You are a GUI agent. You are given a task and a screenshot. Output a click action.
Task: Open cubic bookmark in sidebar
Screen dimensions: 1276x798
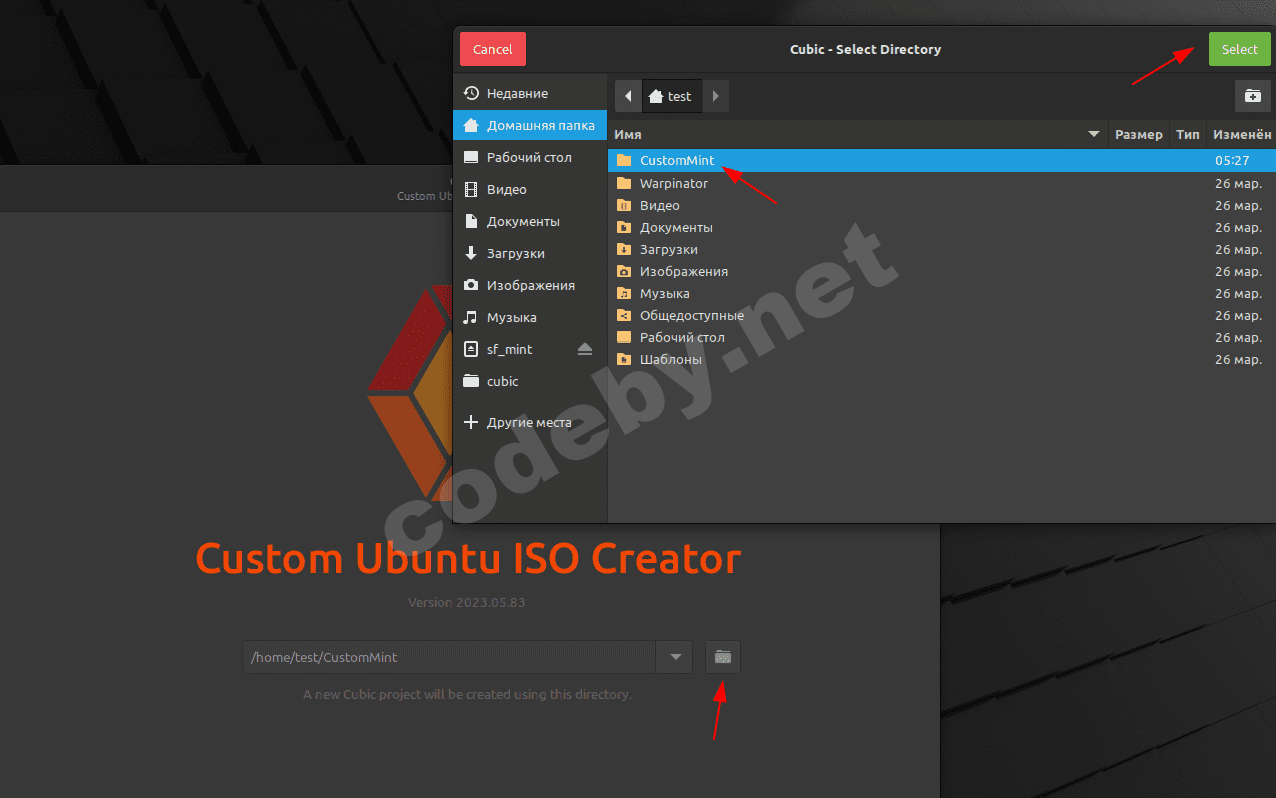[x=530, y=381]
